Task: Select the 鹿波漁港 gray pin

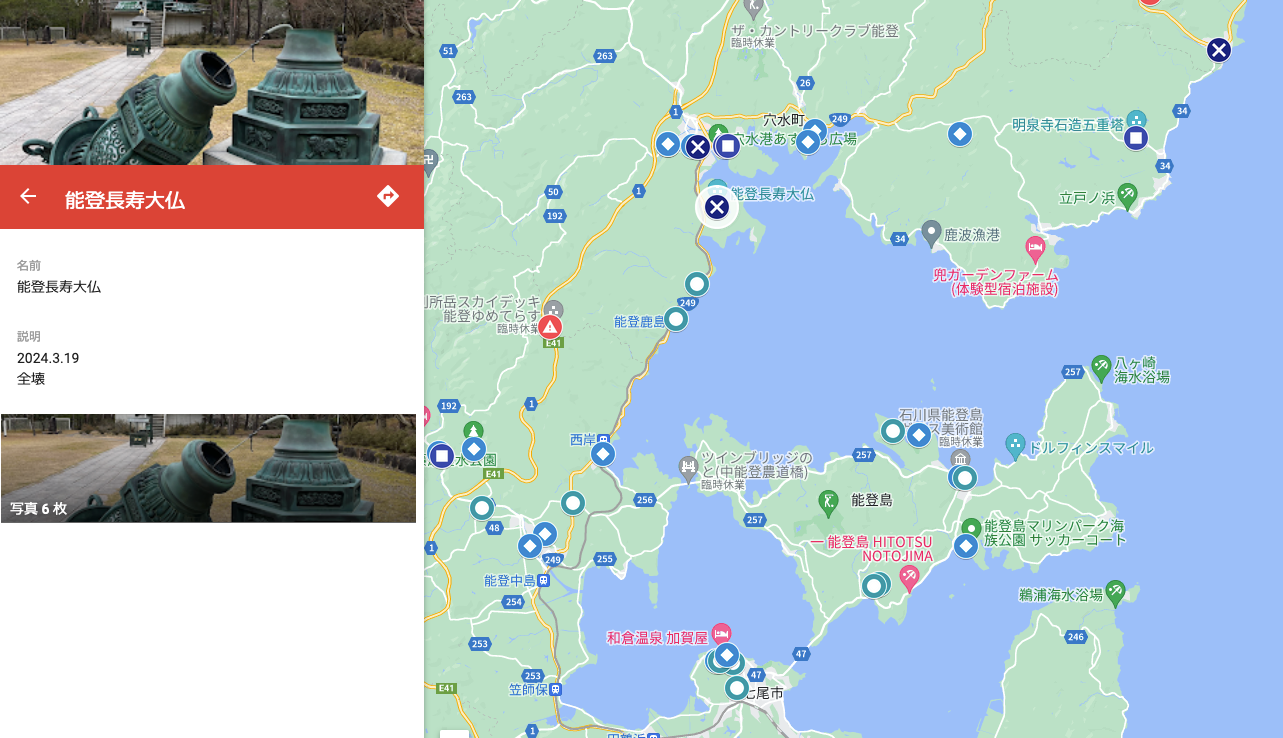Action: pos(931,233)
